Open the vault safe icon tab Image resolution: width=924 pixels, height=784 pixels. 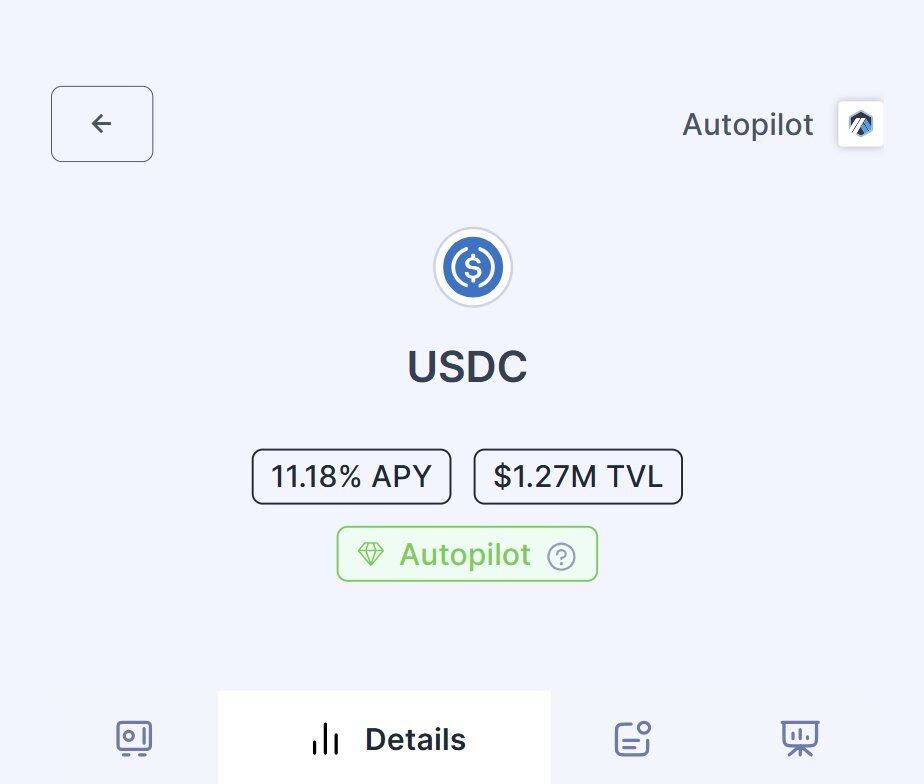(134, 739)
